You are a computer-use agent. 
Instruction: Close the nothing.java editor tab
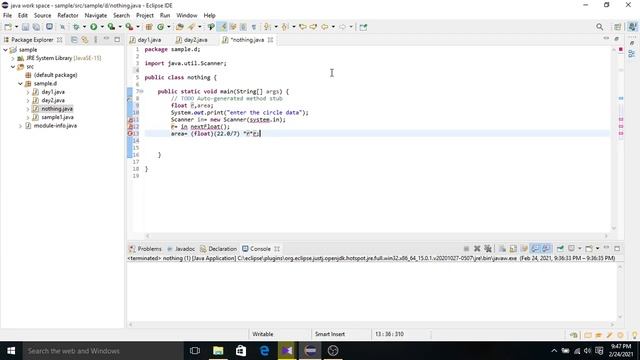(270, 40)
